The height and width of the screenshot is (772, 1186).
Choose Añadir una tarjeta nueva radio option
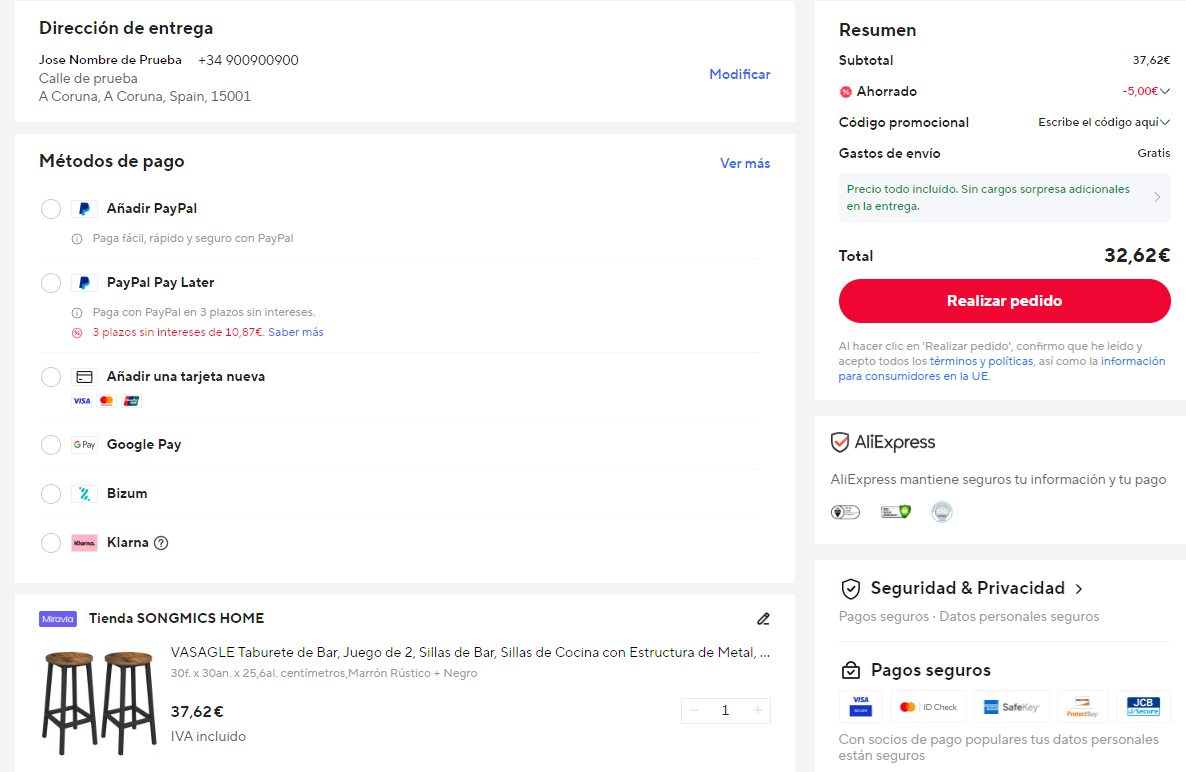[x=51, y=377]
